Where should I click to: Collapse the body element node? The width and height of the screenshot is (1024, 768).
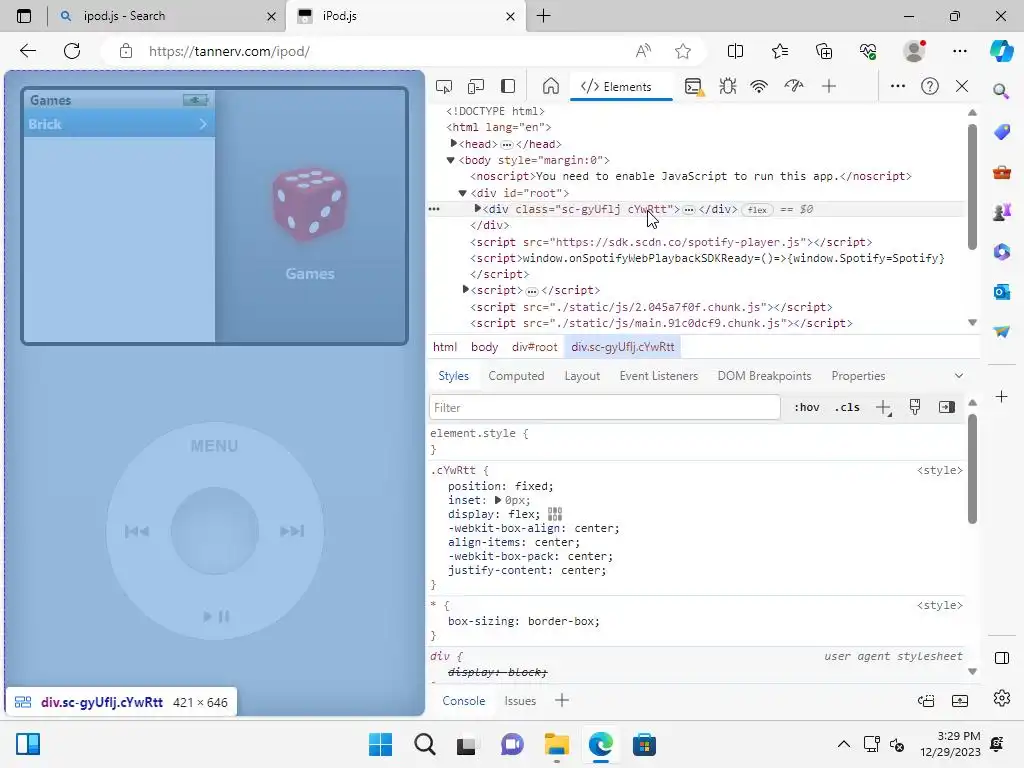pyautogui.click(x=451, y=160)
